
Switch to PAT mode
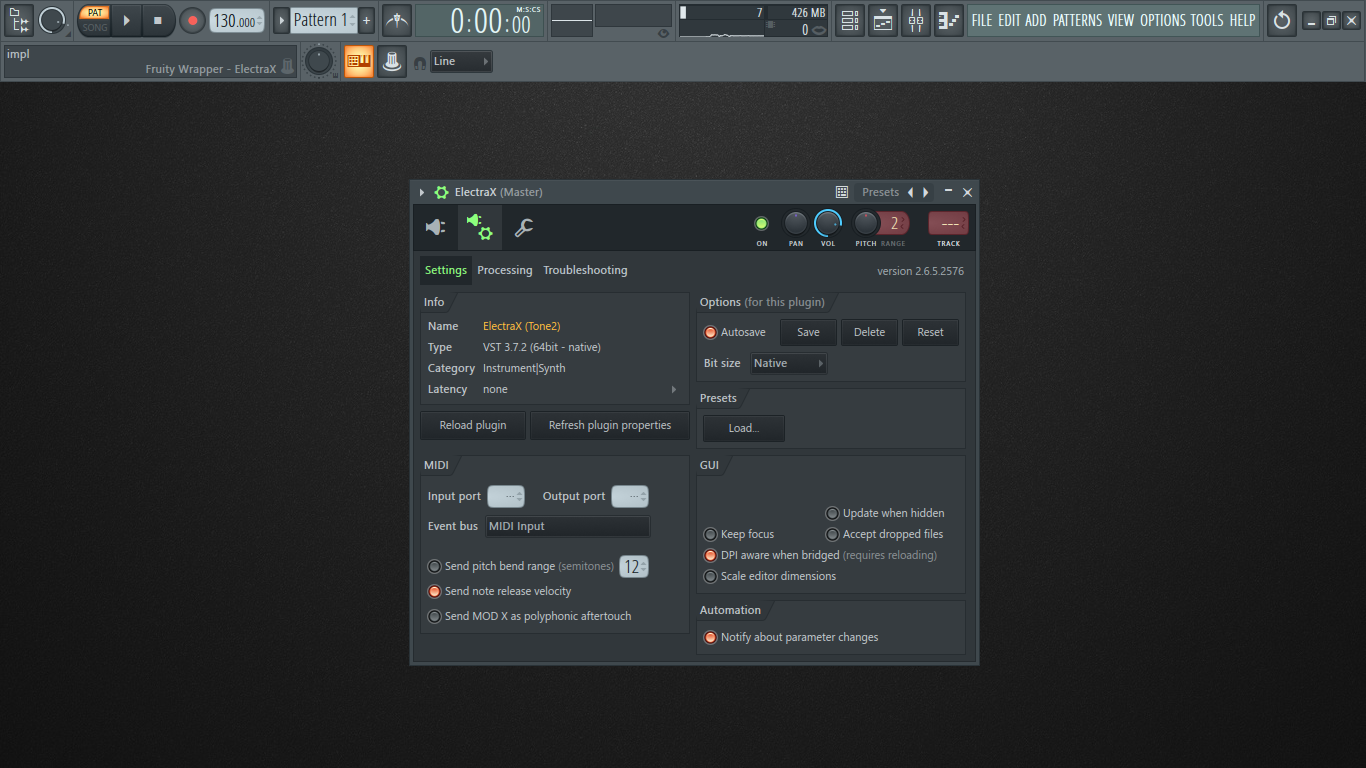(95, 13)
